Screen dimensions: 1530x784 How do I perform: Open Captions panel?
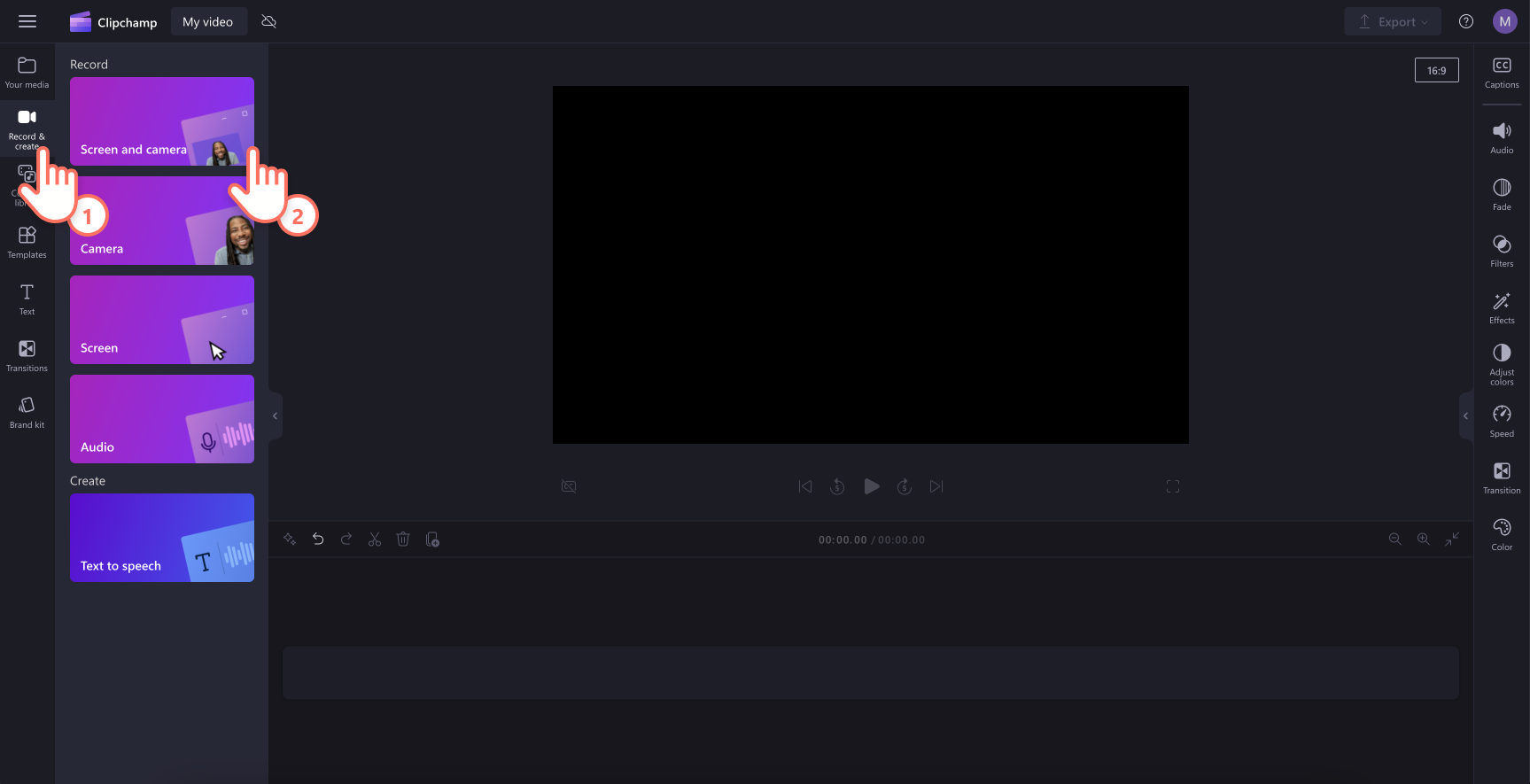1502,74
